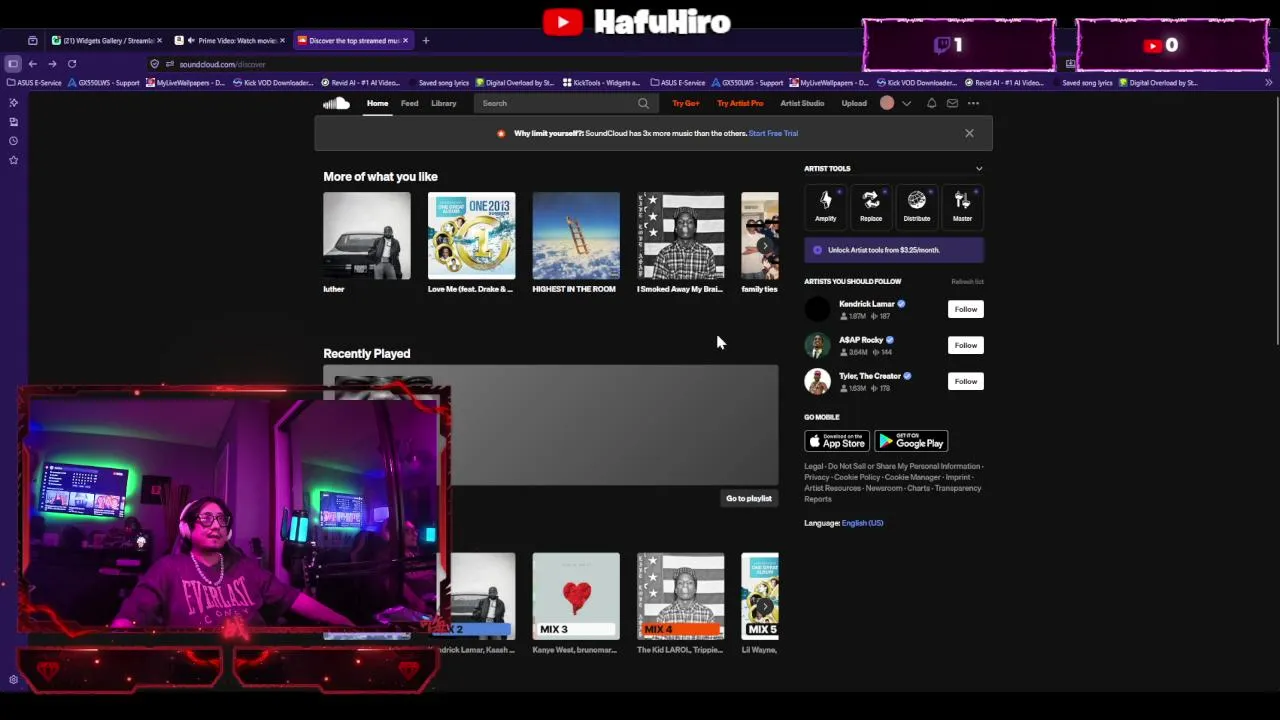Close the Widgets Gallery tab

159,41
